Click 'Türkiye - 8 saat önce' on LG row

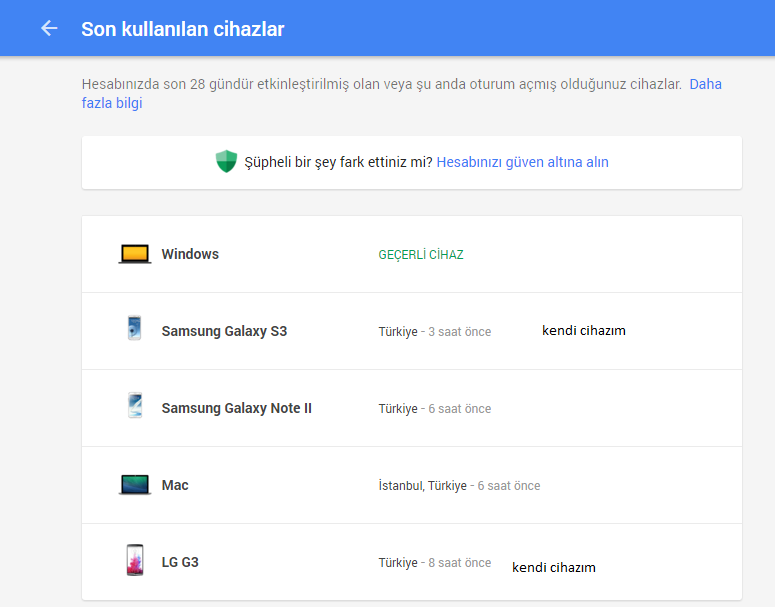pyautogui.click(x=435, y=563)
